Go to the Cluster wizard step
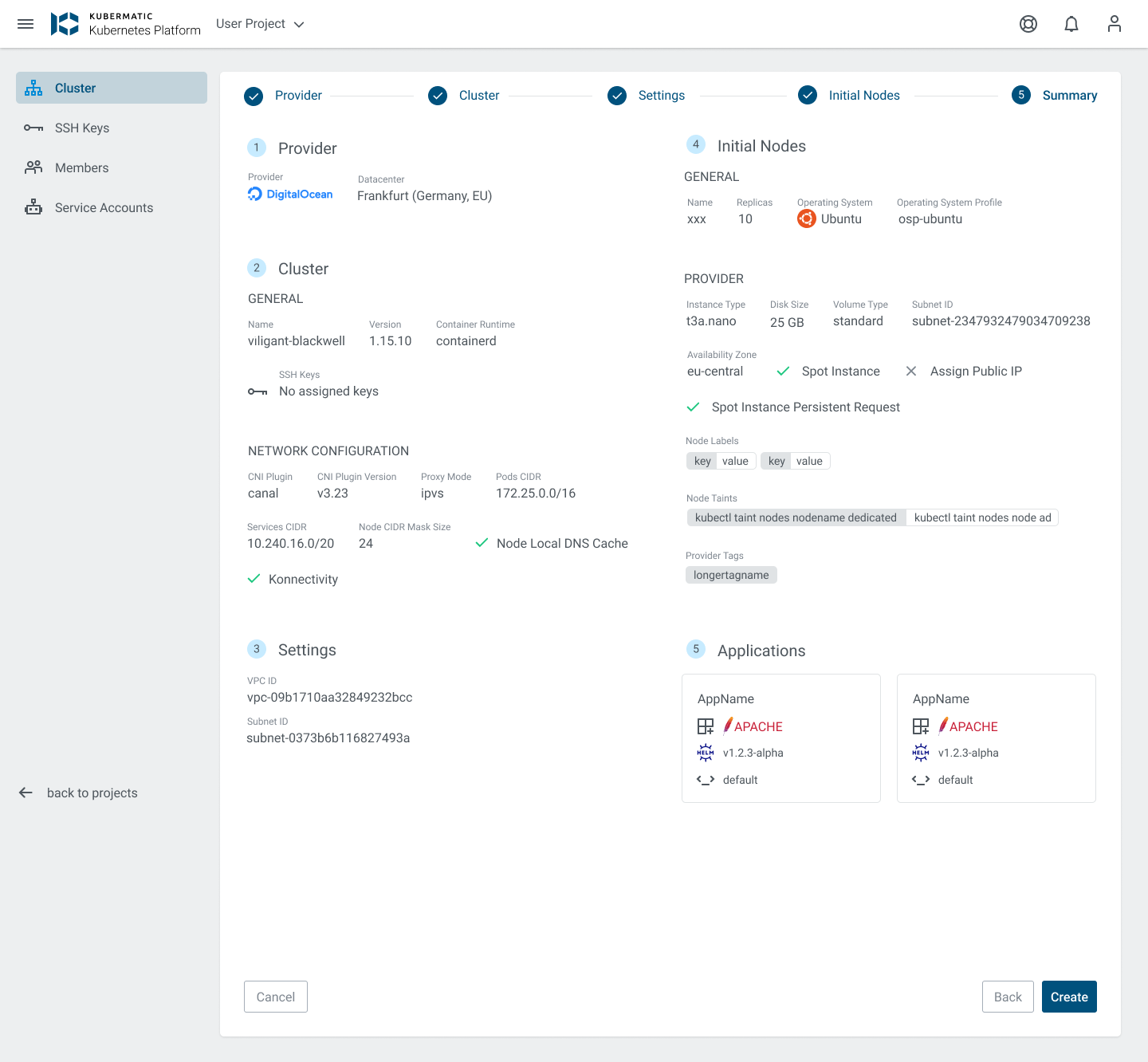Viewport: 1148px width, 1062px height. (464, 96)
